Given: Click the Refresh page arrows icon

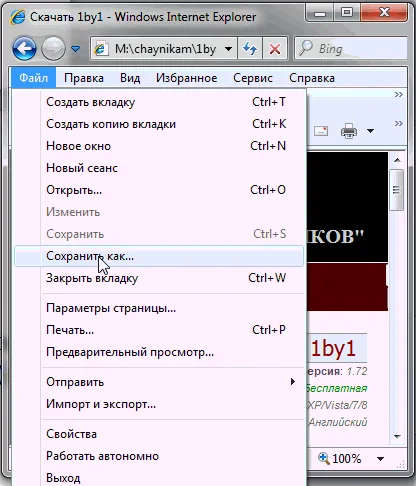Looking at the screenshot, I should [x=250, y=49].
